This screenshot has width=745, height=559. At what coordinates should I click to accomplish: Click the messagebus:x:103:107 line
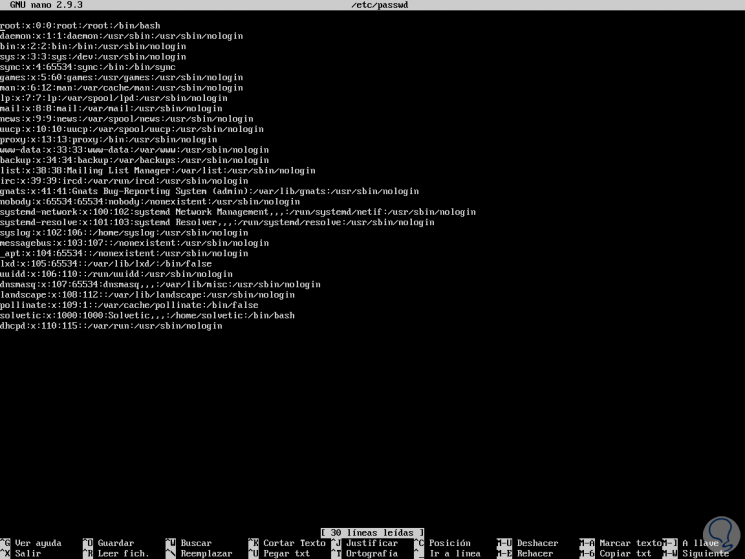click(x=134, y=243)
